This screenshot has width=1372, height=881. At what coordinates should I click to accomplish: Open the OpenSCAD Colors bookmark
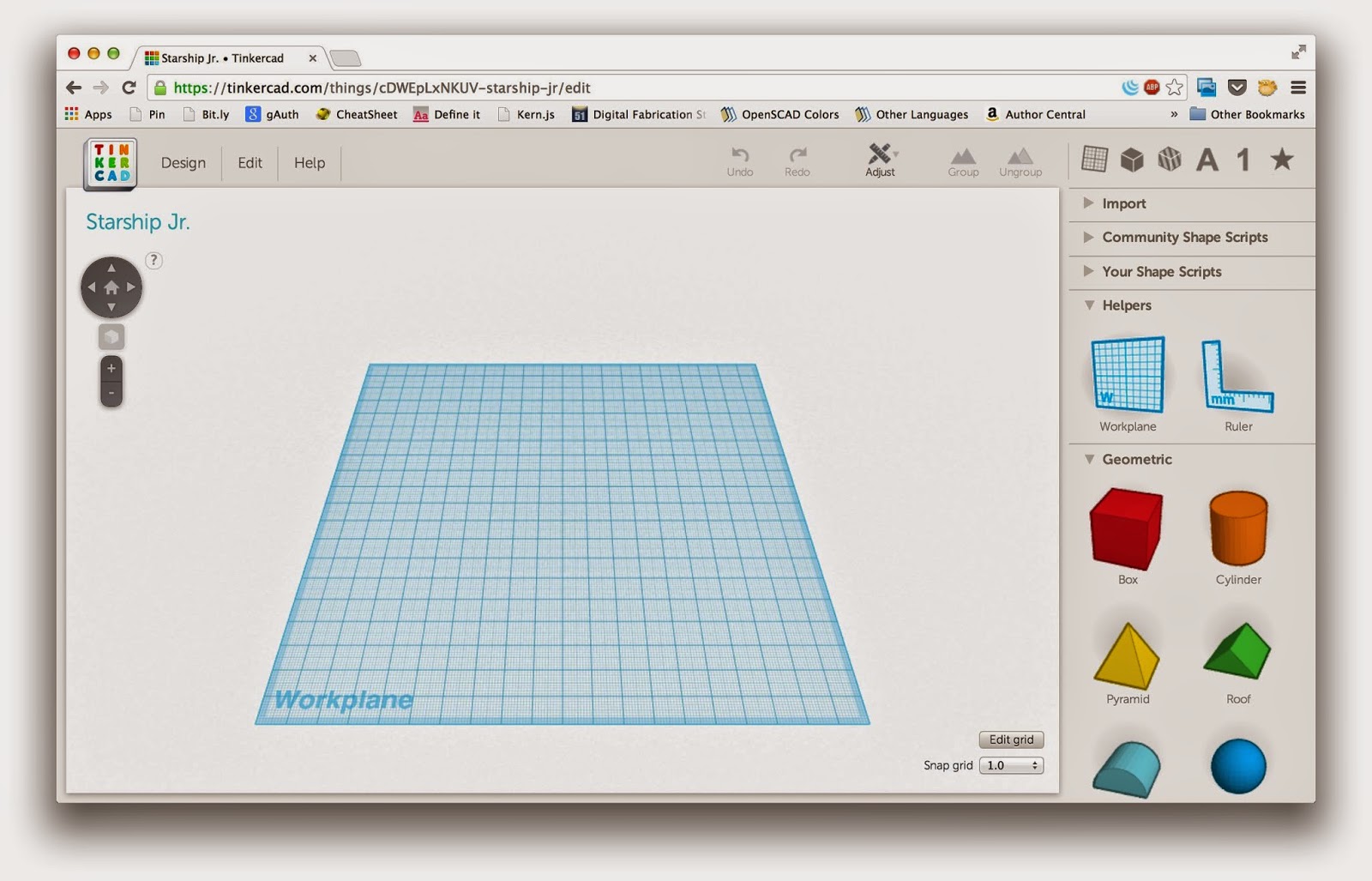click(x=780, y=114)
